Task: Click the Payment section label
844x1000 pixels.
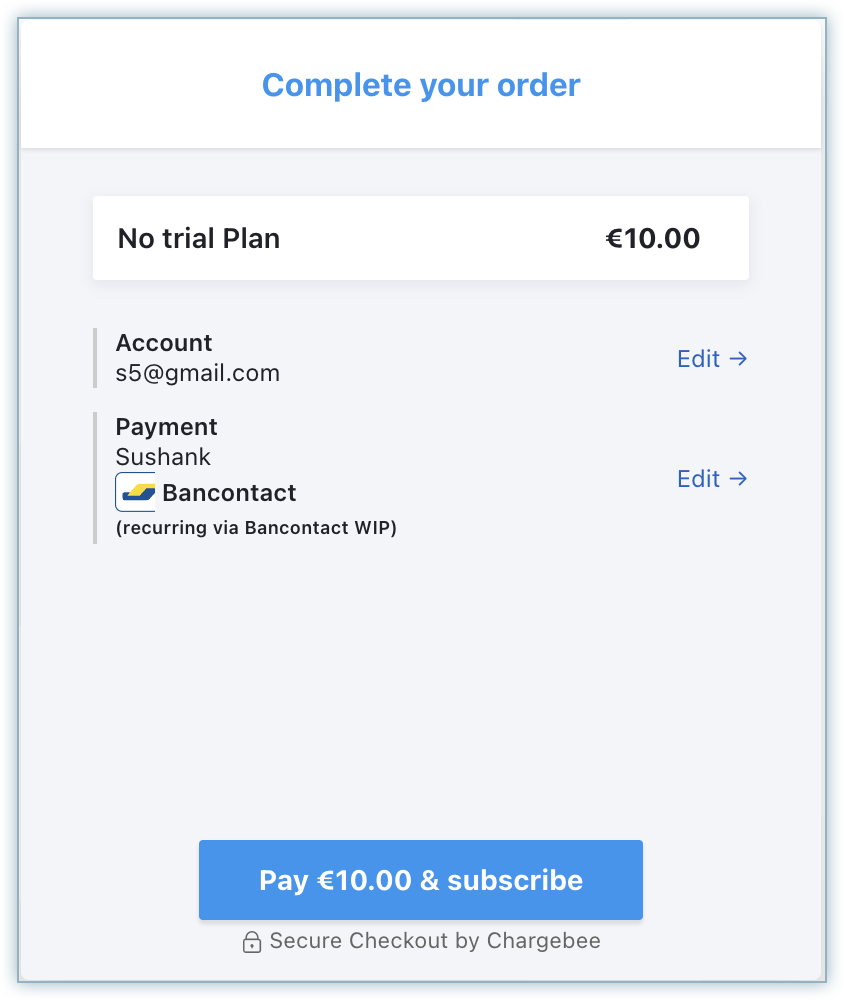Action: pyautogui.click(x=166, y=427)
